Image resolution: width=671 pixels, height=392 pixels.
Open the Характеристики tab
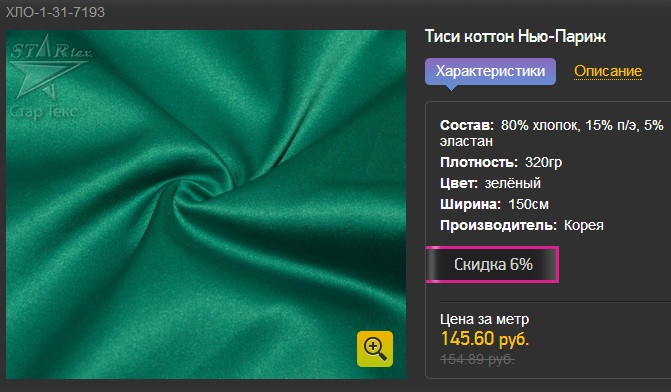pos(490,71)
